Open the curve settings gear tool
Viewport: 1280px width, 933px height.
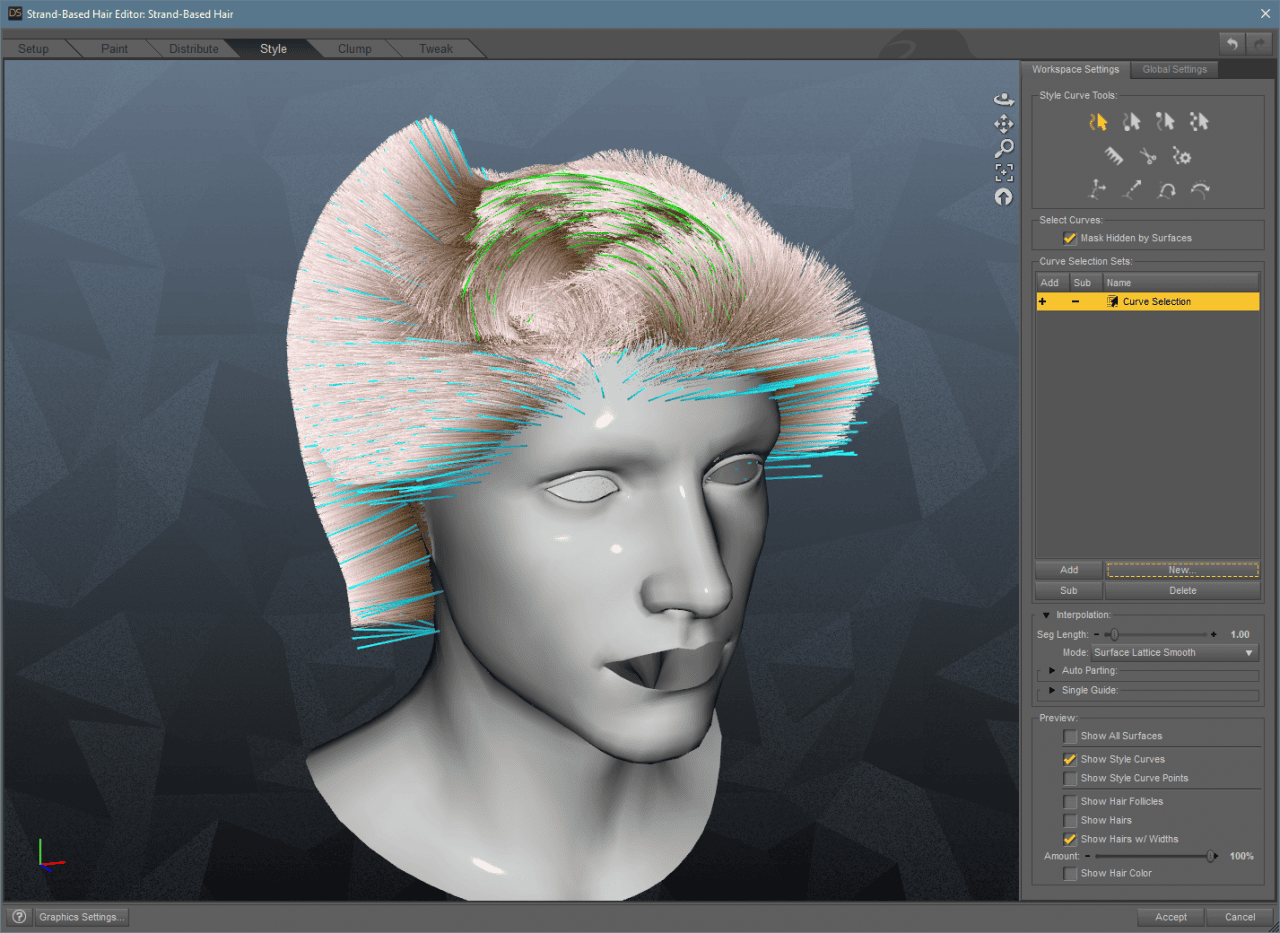(1182, 156)
